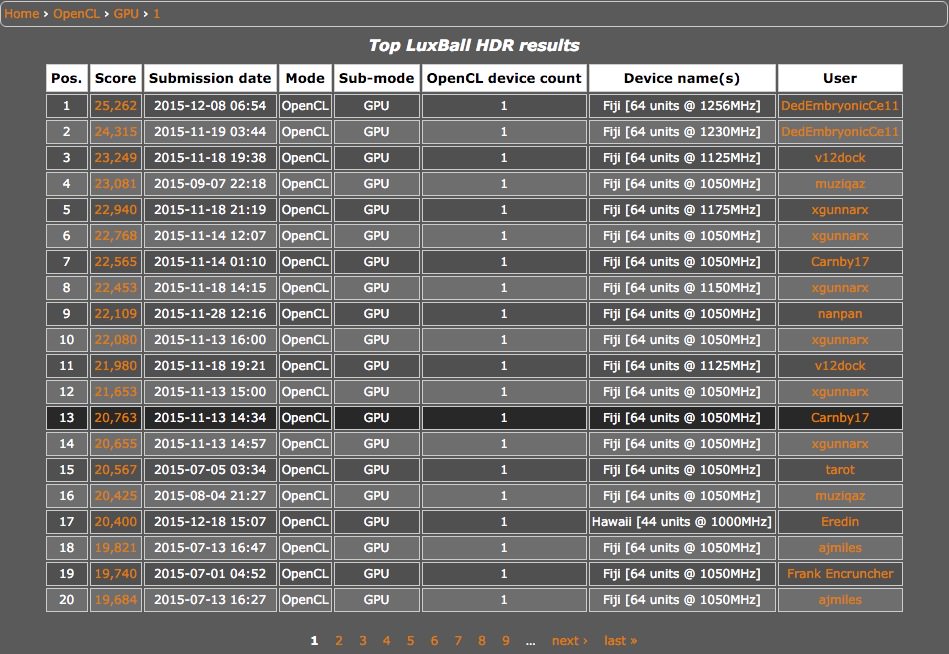Open muziqaz's profile in row 4
The height and width of the screenshot is (654, 949).
click(x=840, y=183)
